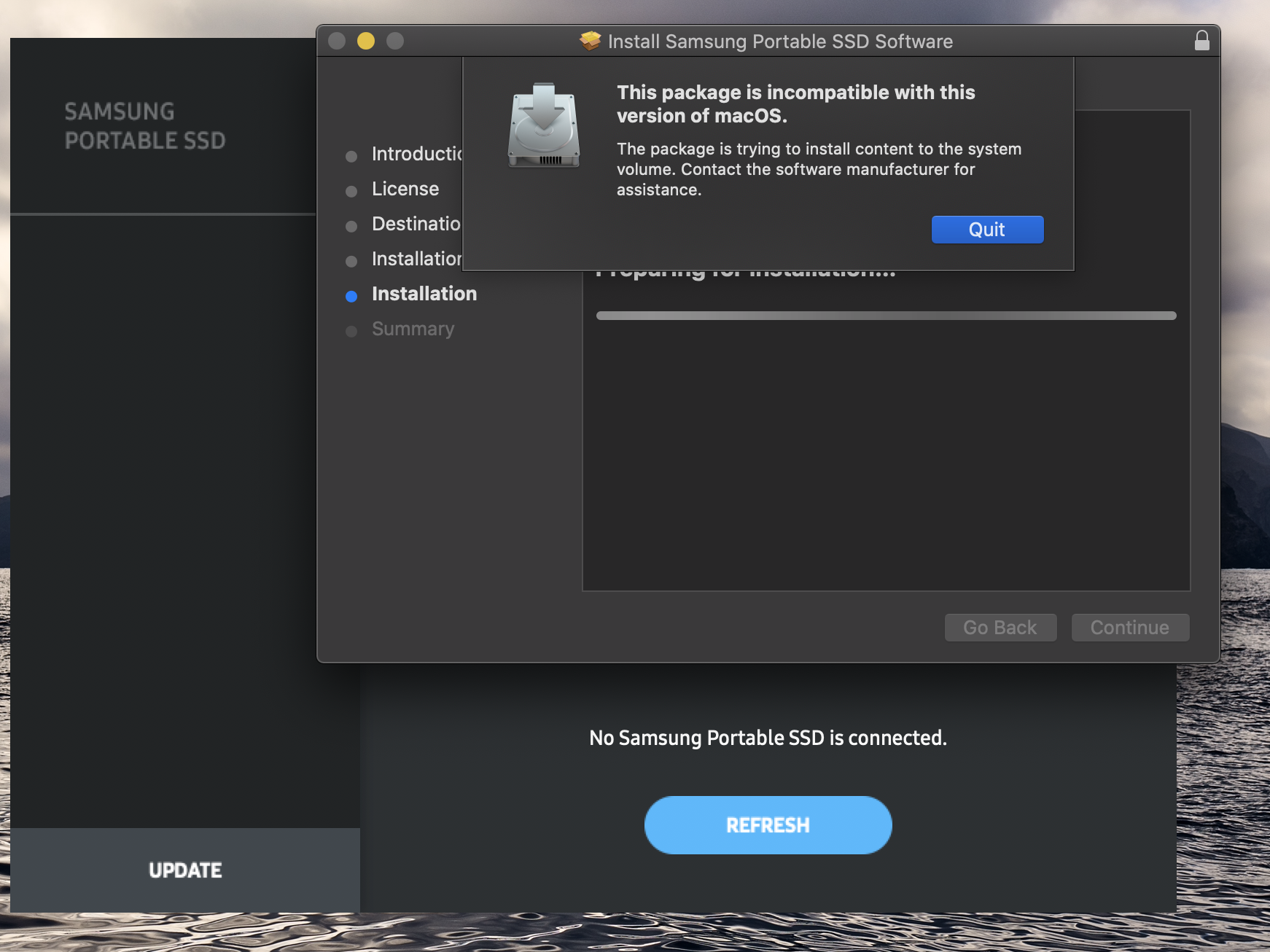The width and height of the screenshot is (1270, 952).
Task: Select the Introduction step in the installer sidebar
Action: [417, 154]
